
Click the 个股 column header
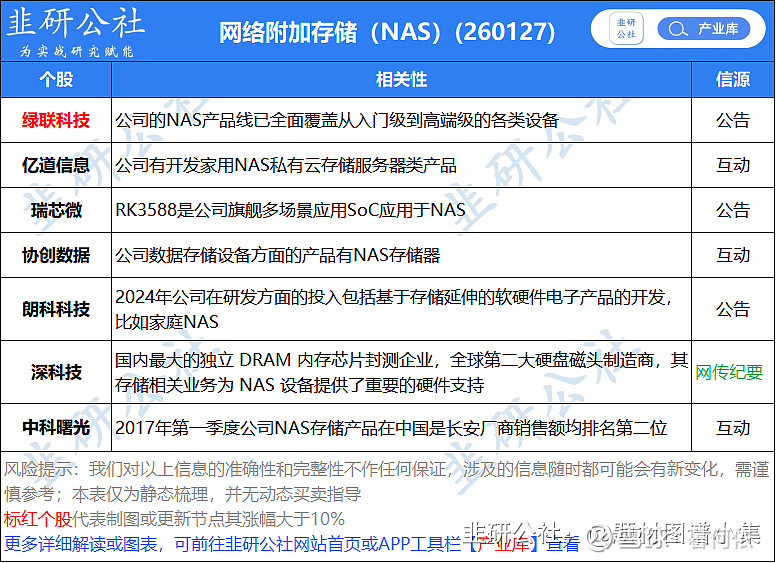click(56, 79)
